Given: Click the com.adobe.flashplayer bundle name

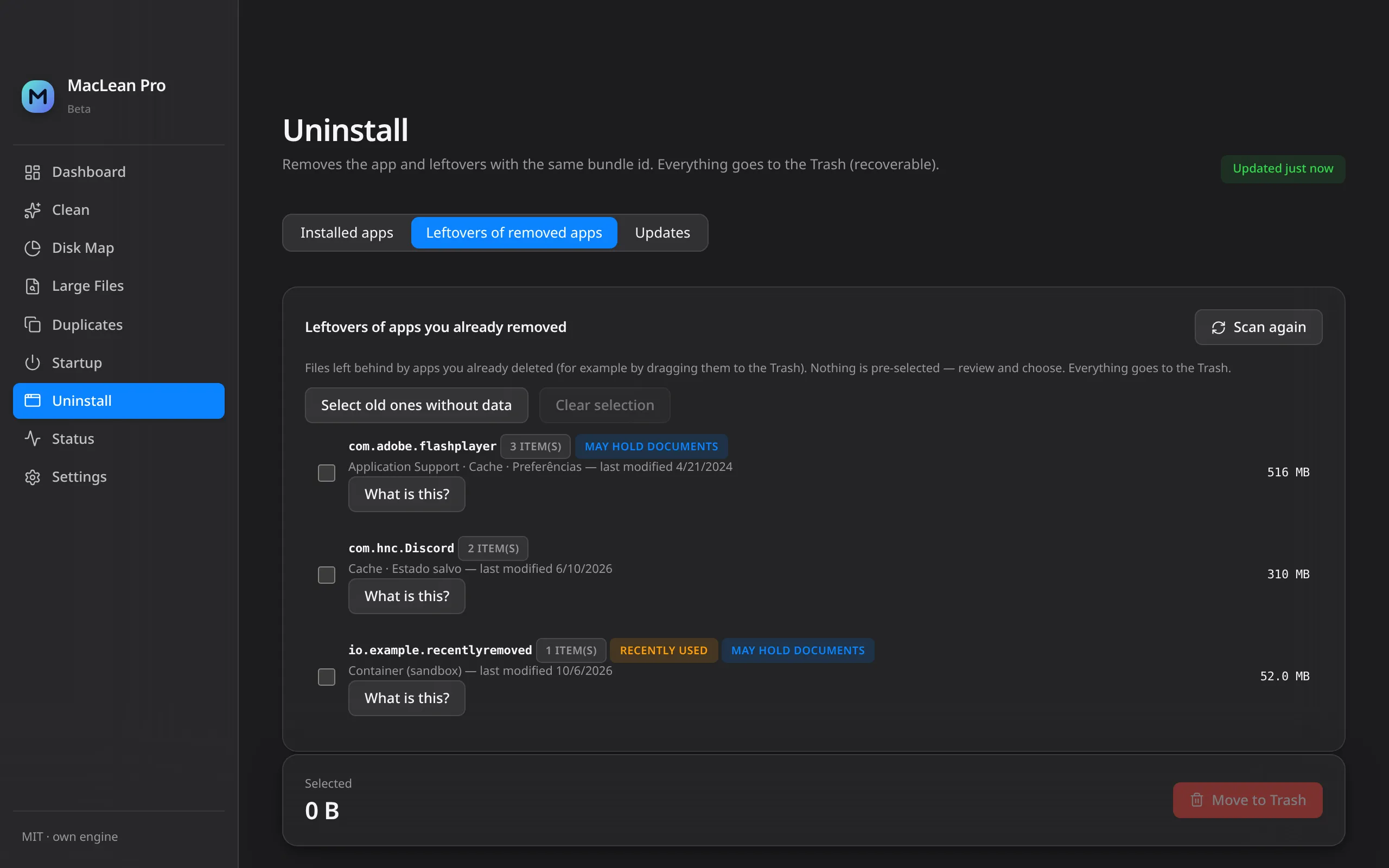Looking at the screenshot, I should [423, 446].
